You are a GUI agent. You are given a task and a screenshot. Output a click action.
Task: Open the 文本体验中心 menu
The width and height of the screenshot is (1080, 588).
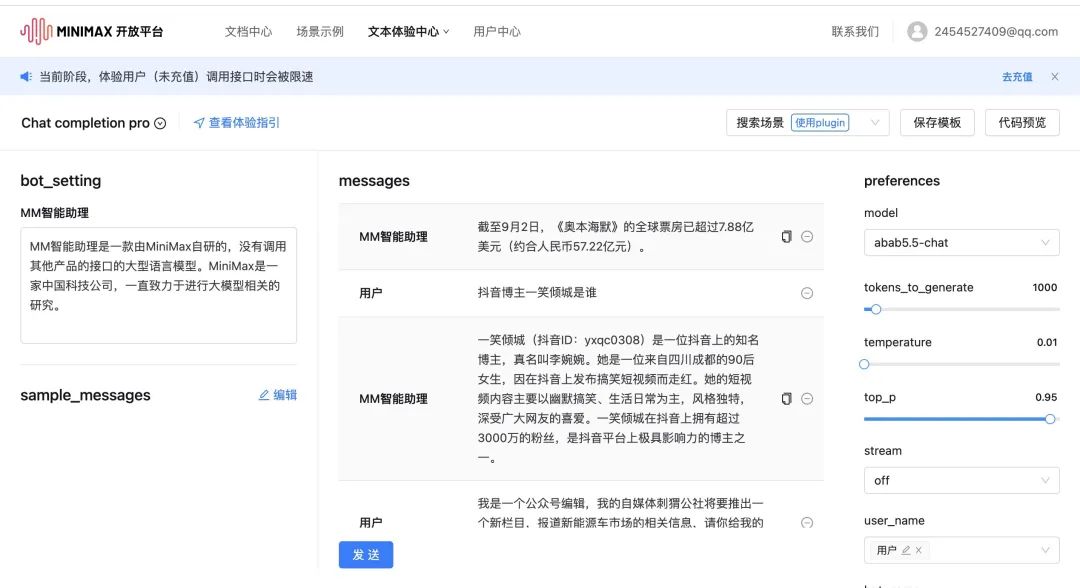[408, 32]
